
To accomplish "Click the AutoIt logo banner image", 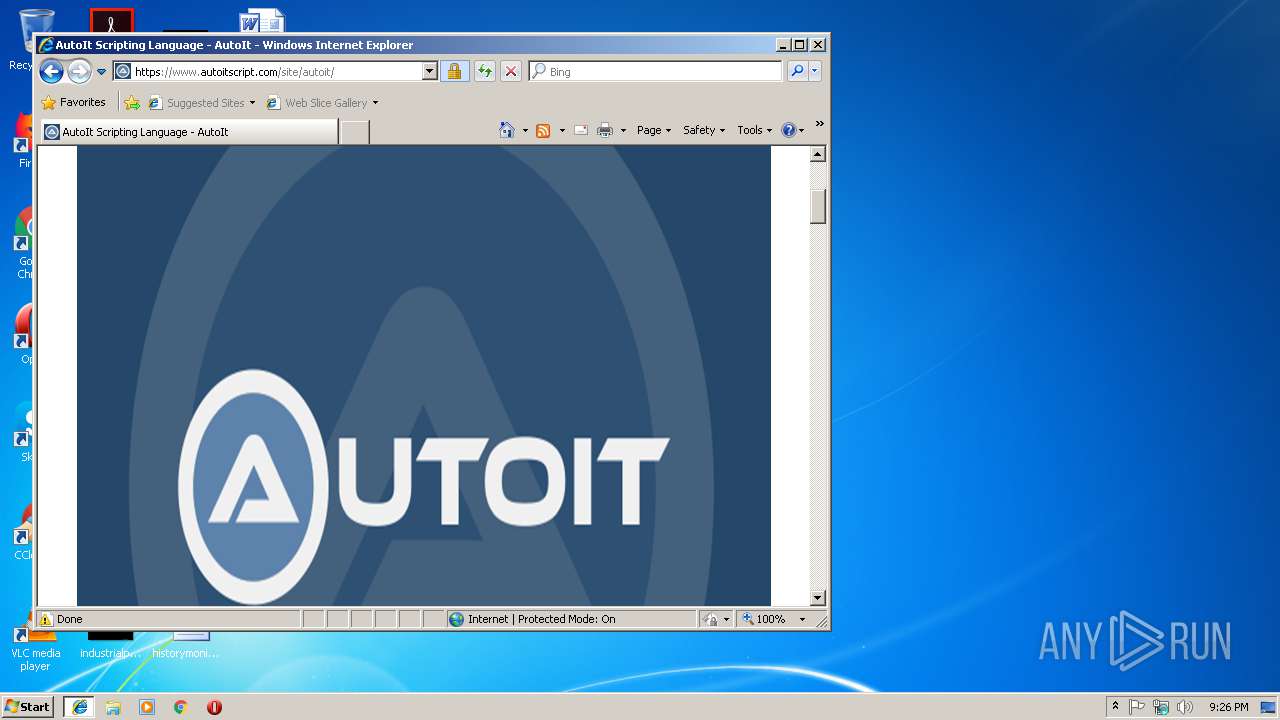I will tap(424, 376).
